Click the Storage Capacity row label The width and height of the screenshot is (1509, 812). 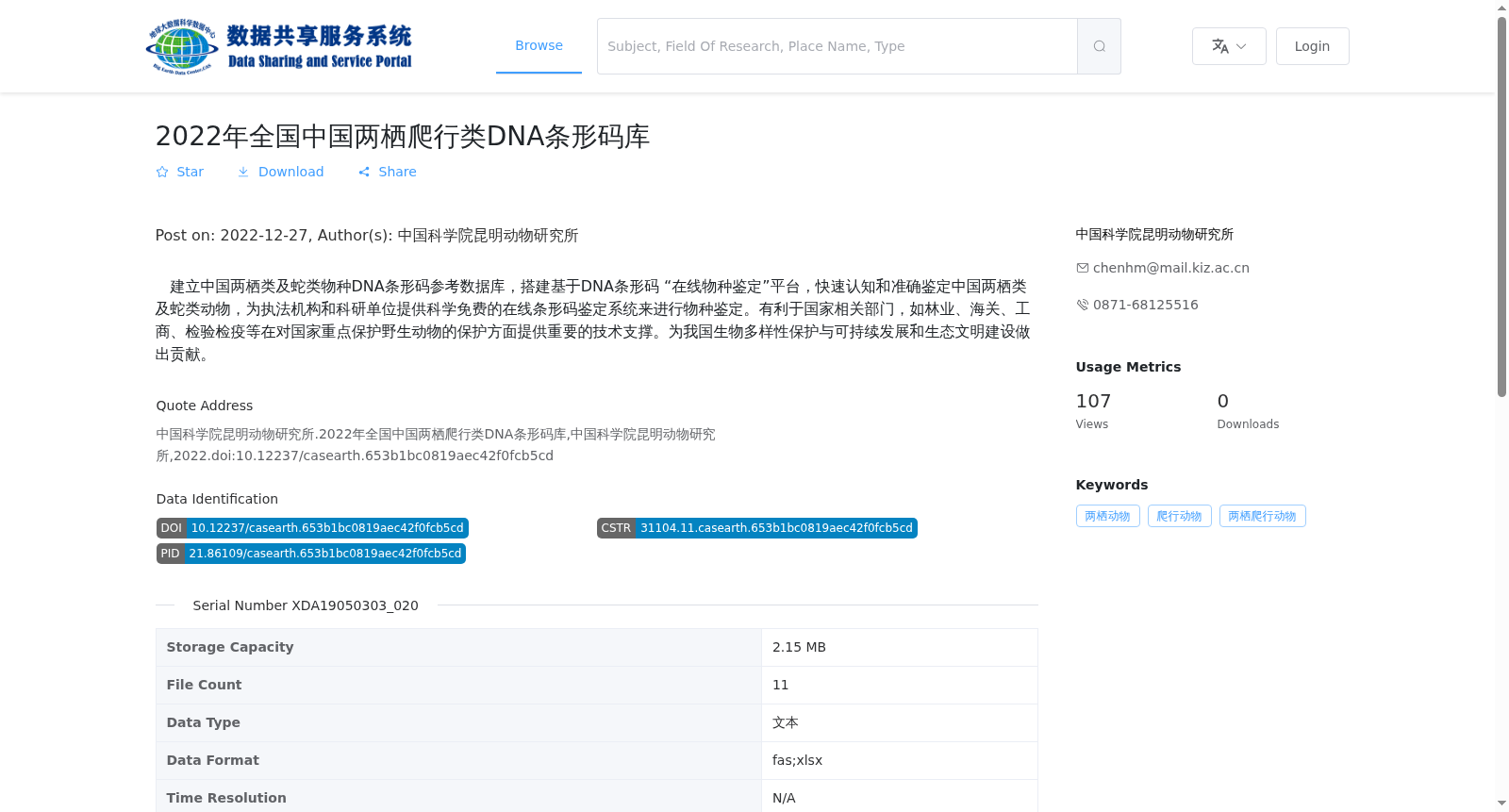230,647
